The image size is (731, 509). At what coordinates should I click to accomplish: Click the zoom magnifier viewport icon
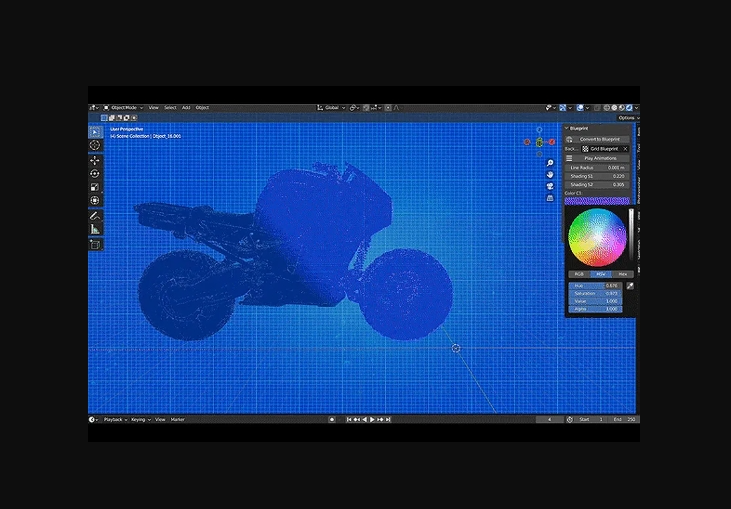pyautogui.click(x=550, y=162)
